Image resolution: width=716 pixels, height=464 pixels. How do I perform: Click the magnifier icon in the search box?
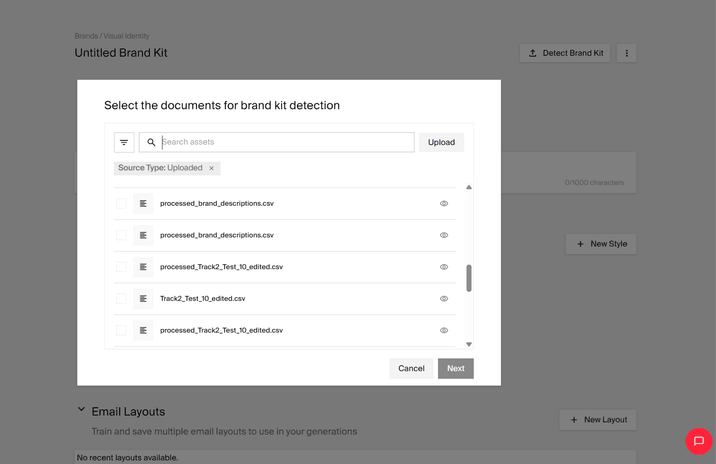pos(151,143)
